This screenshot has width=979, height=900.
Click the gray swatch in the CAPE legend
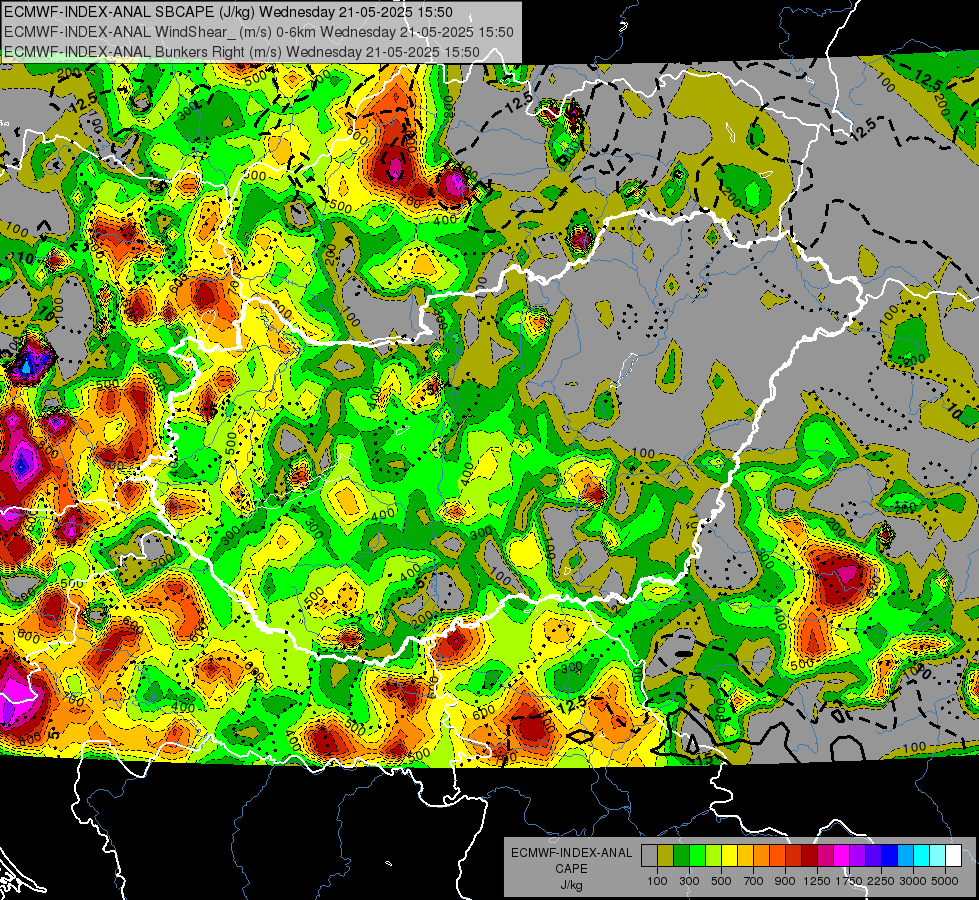649,855
